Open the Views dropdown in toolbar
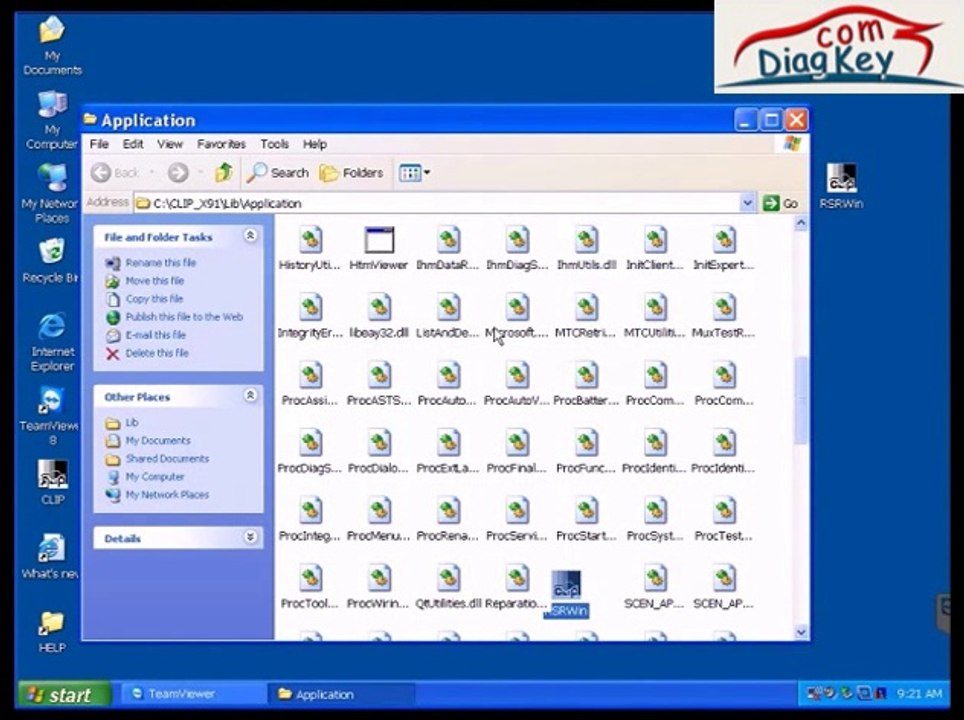964x720 pixels. pos(414,173)
